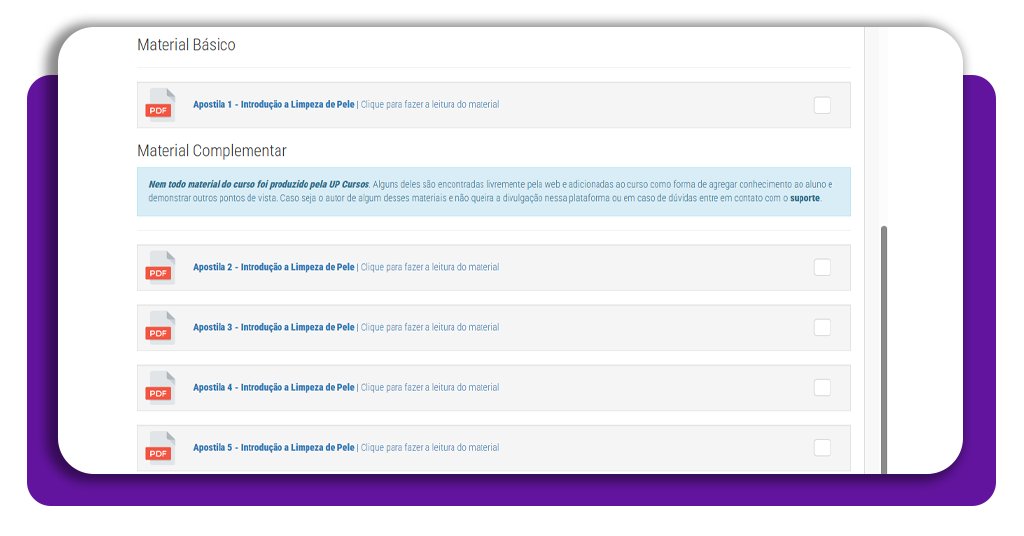This screenshot has height=536, width=1024.
Task: Open the PDF icon of Apostila 3
Action: (x=159, y=328)
